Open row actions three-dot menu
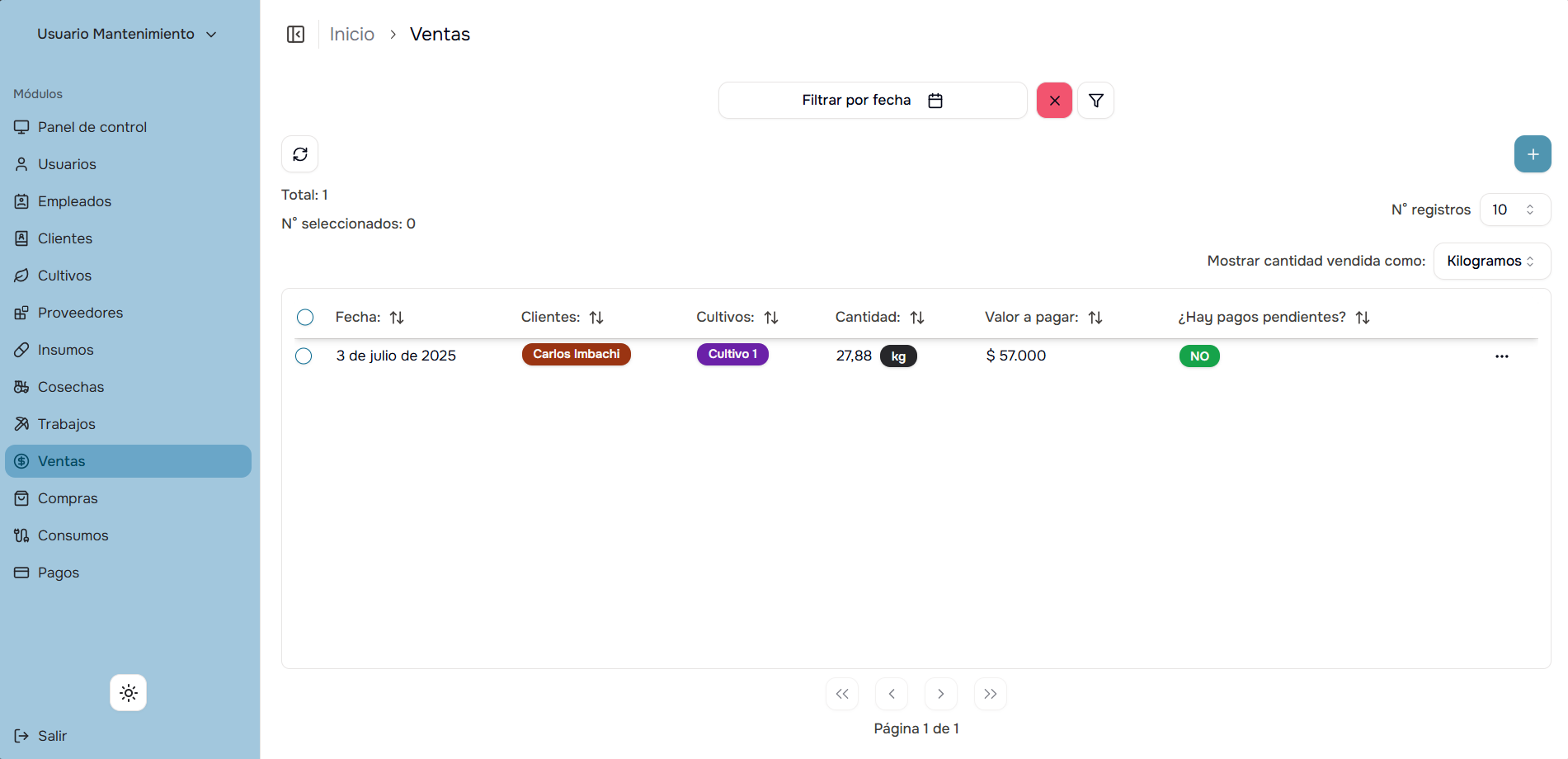Image resolution: width=1568 pixels, height=759 pixels. (x=1501, y=356)
